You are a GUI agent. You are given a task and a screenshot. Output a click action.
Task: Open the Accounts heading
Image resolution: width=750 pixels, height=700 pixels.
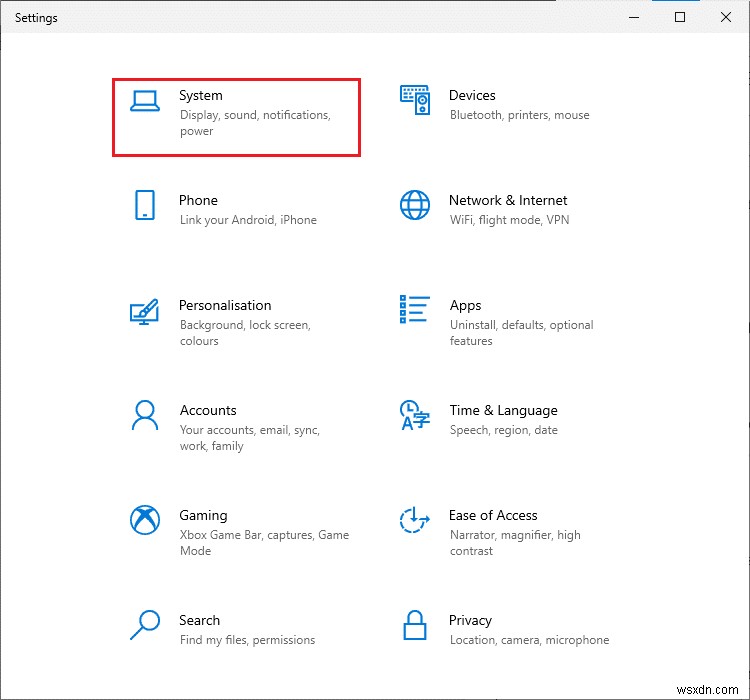coord(208,410)
